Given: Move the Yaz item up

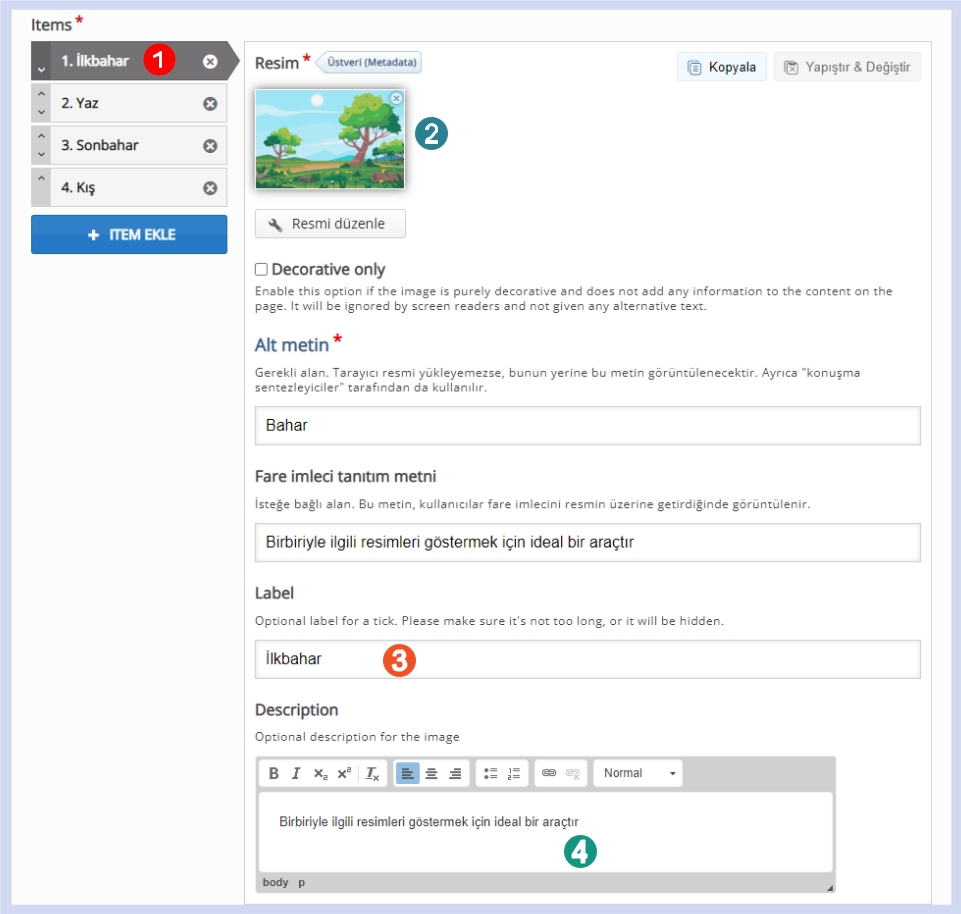Looking at the screenshot, I should coord(41,93).
